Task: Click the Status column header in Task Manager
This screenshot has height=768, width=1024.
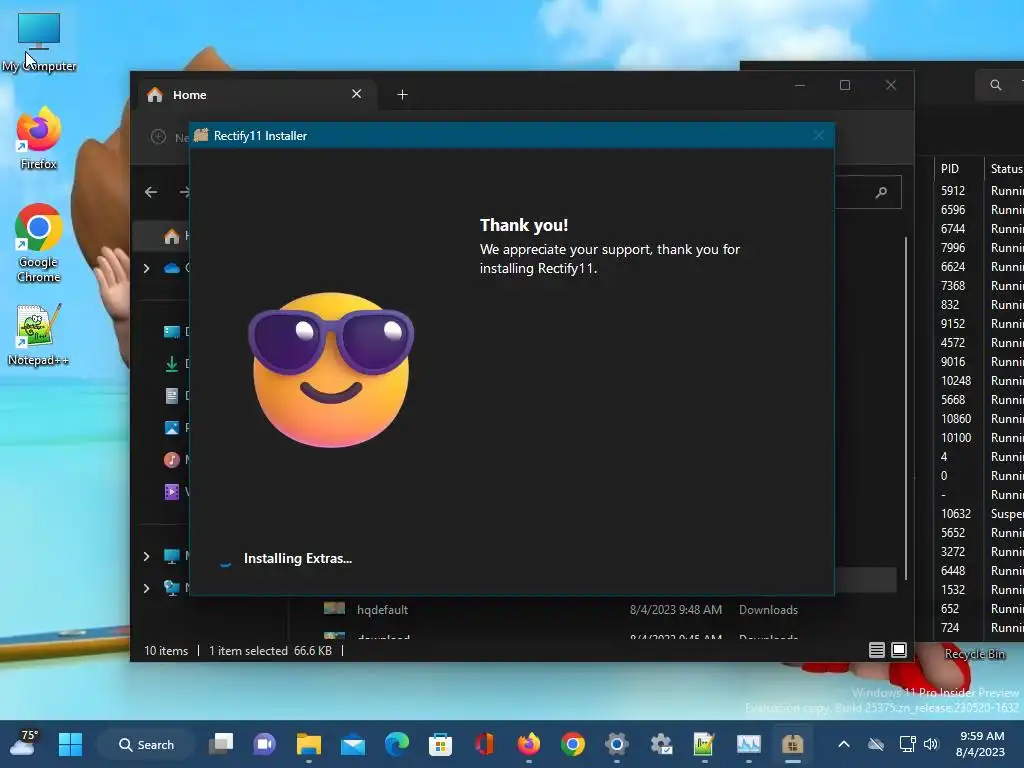Action: tap(1006, 168)
